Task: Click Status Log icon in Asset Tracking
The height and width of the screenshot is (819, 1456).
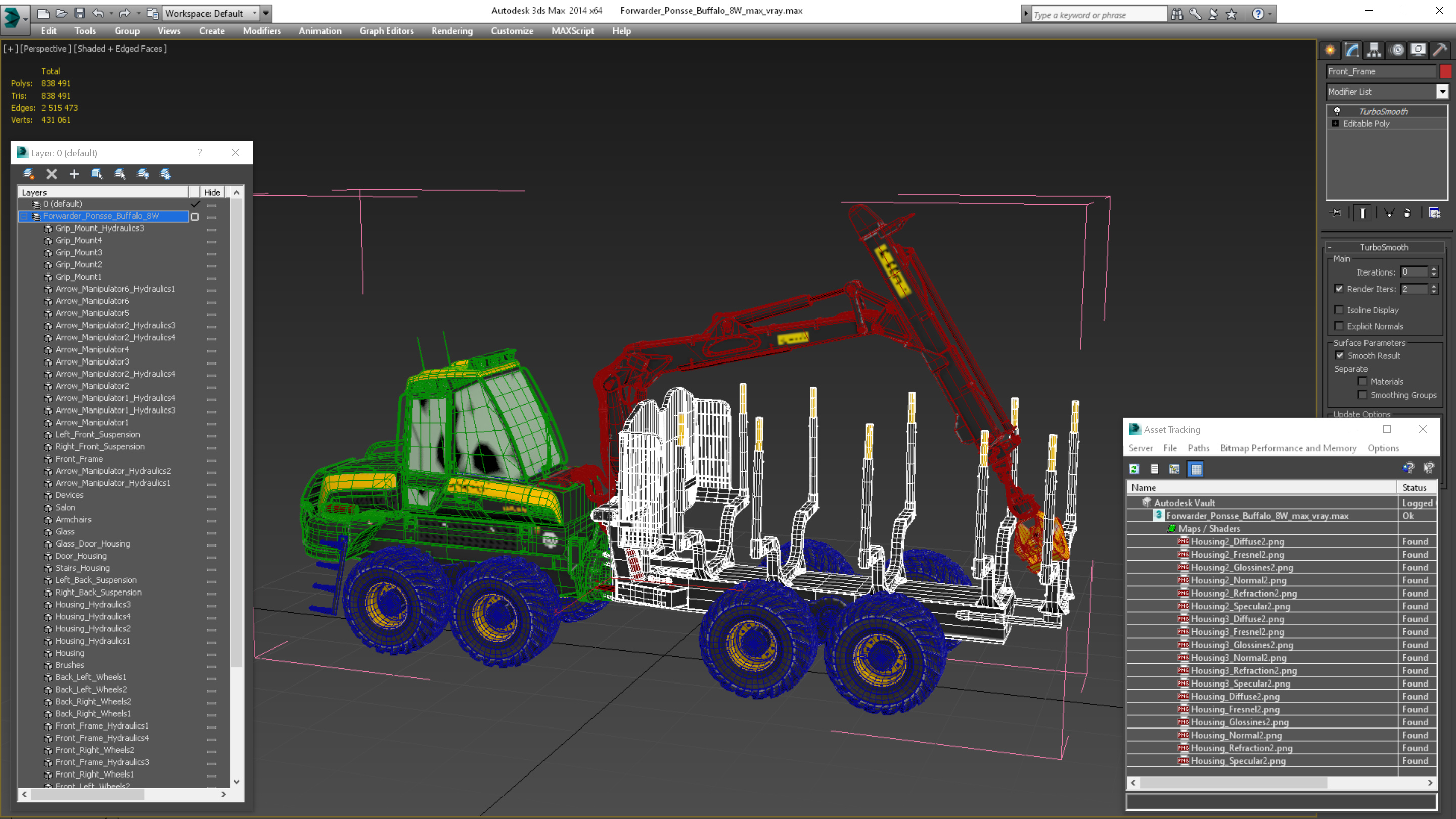Action: point(1155,469)
